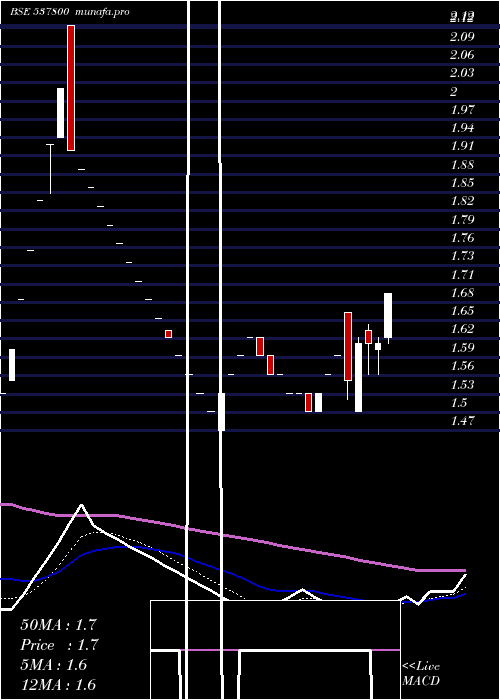Select the 1.82 price axis label
Viewport: 500px width, 700px height.
click(x=462, y=201)
